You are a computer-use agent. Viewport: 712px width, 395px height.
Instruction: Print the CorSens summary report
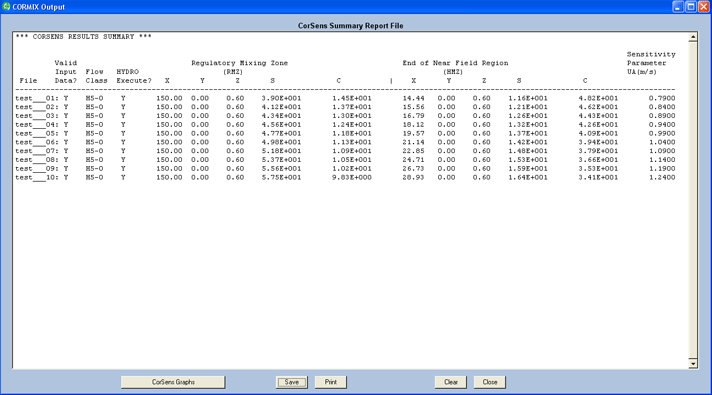[x=331, y=382]
